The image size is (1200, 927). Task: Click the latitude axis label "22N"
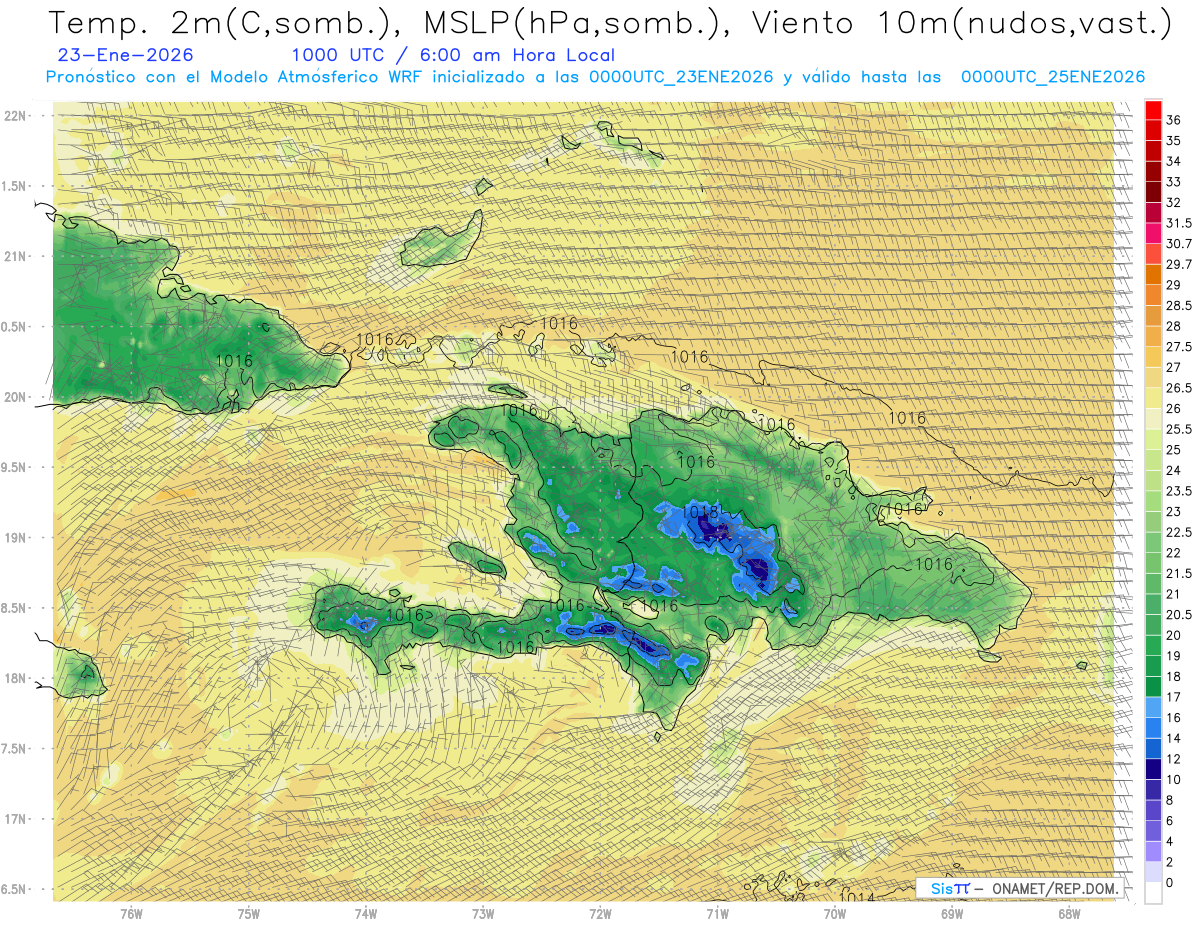(14, 115)
